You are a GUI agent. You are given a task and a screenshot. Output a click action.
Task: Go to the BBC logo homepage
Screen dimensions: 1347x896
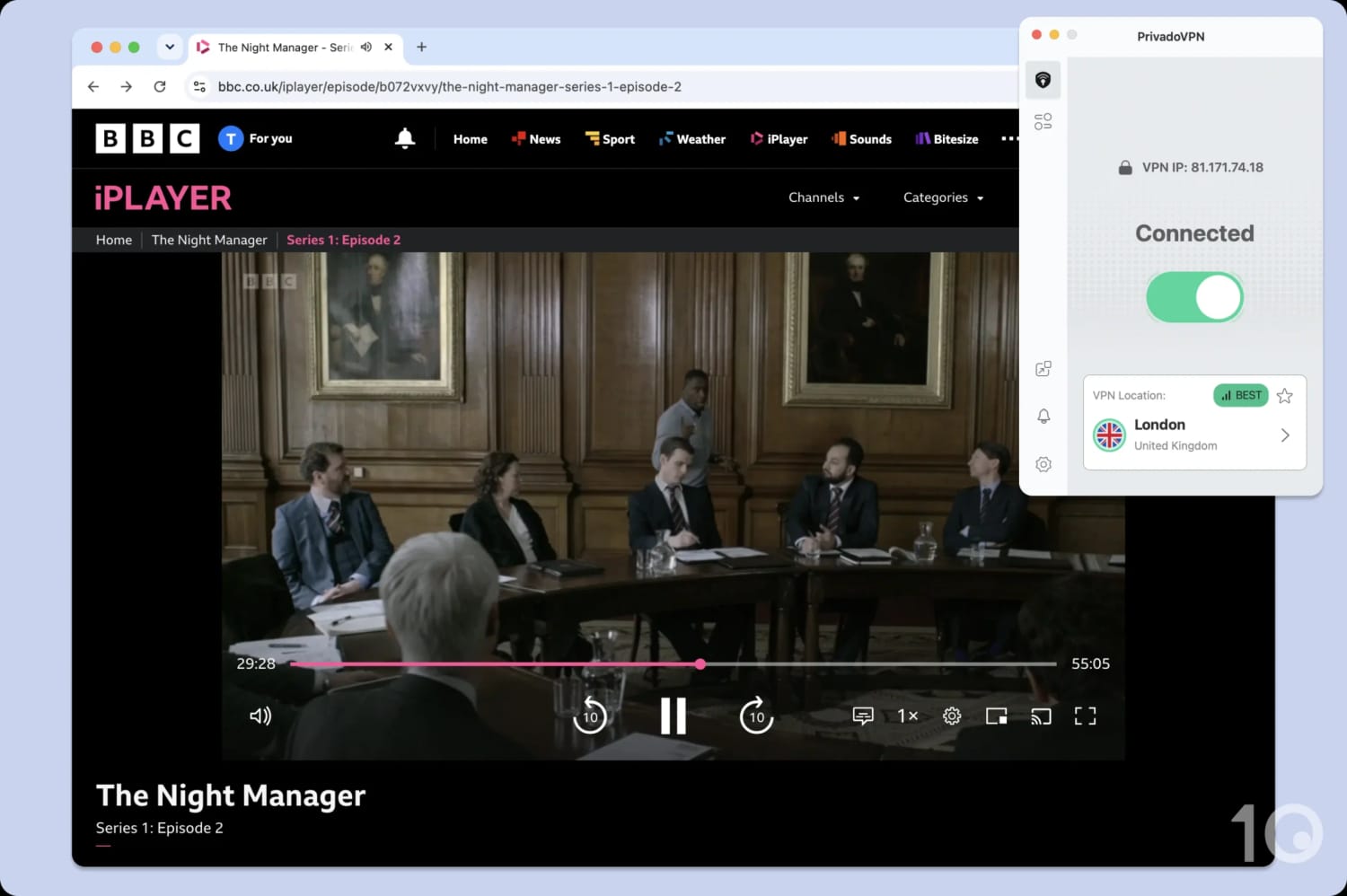[x=147, y=138]
